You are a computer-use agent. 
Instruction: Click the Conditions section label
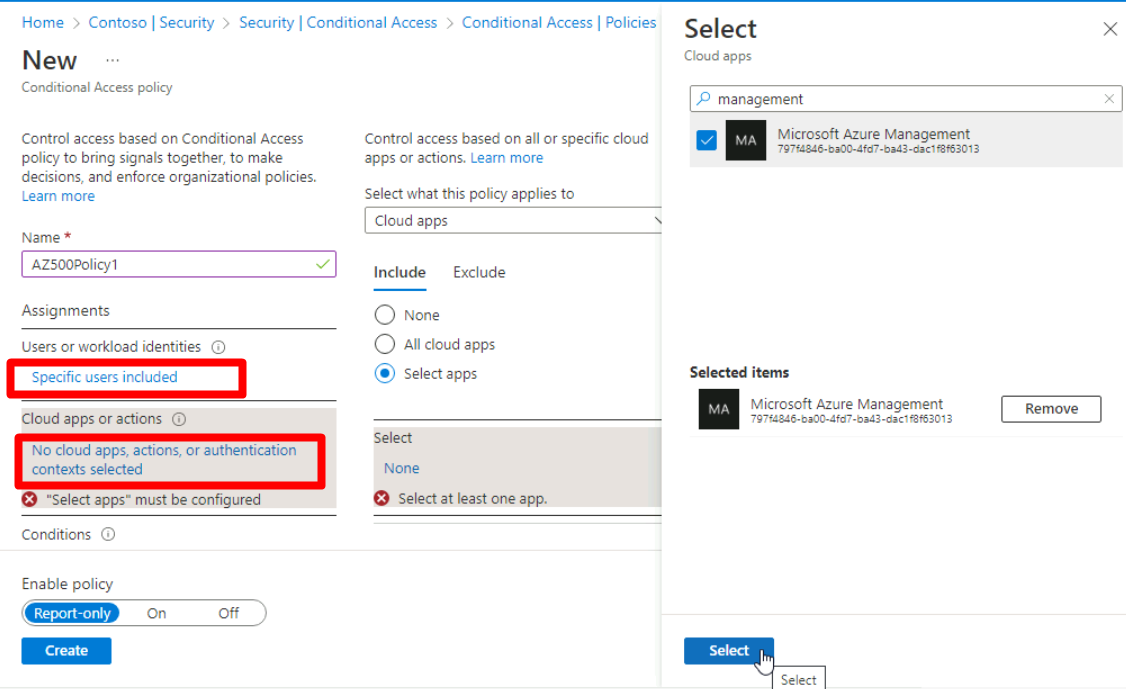tap(56, 535)
